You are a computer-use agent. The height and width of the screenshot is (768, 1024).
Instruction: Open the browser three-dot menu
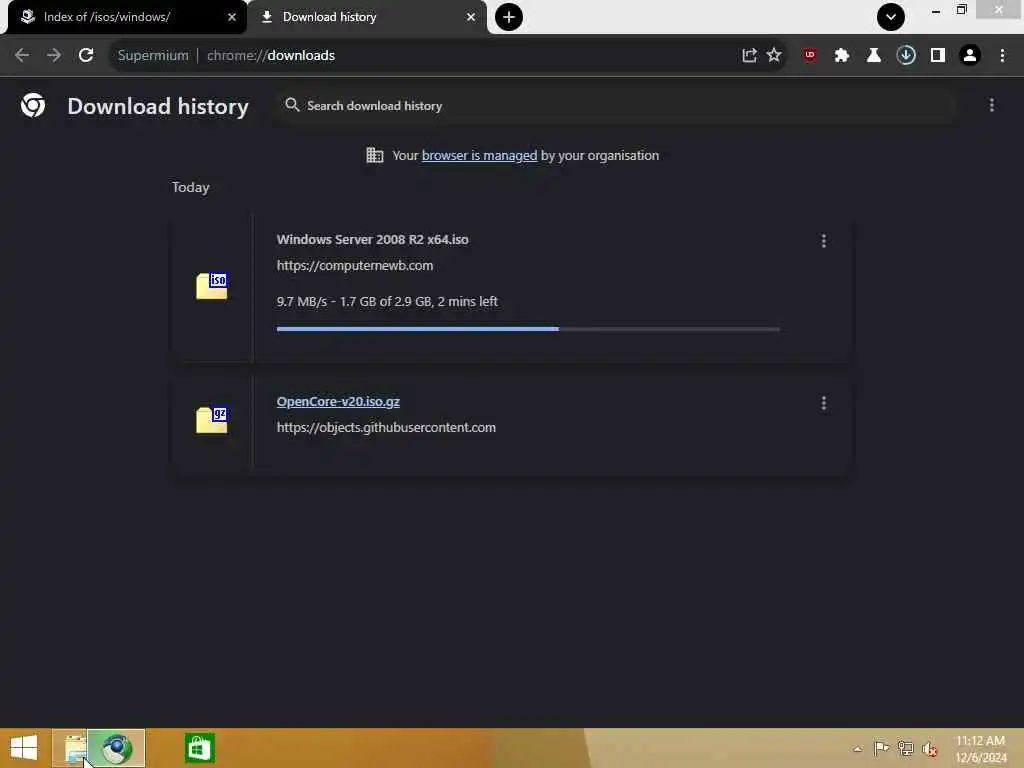pyautogui.click(x=1002, y=56)
